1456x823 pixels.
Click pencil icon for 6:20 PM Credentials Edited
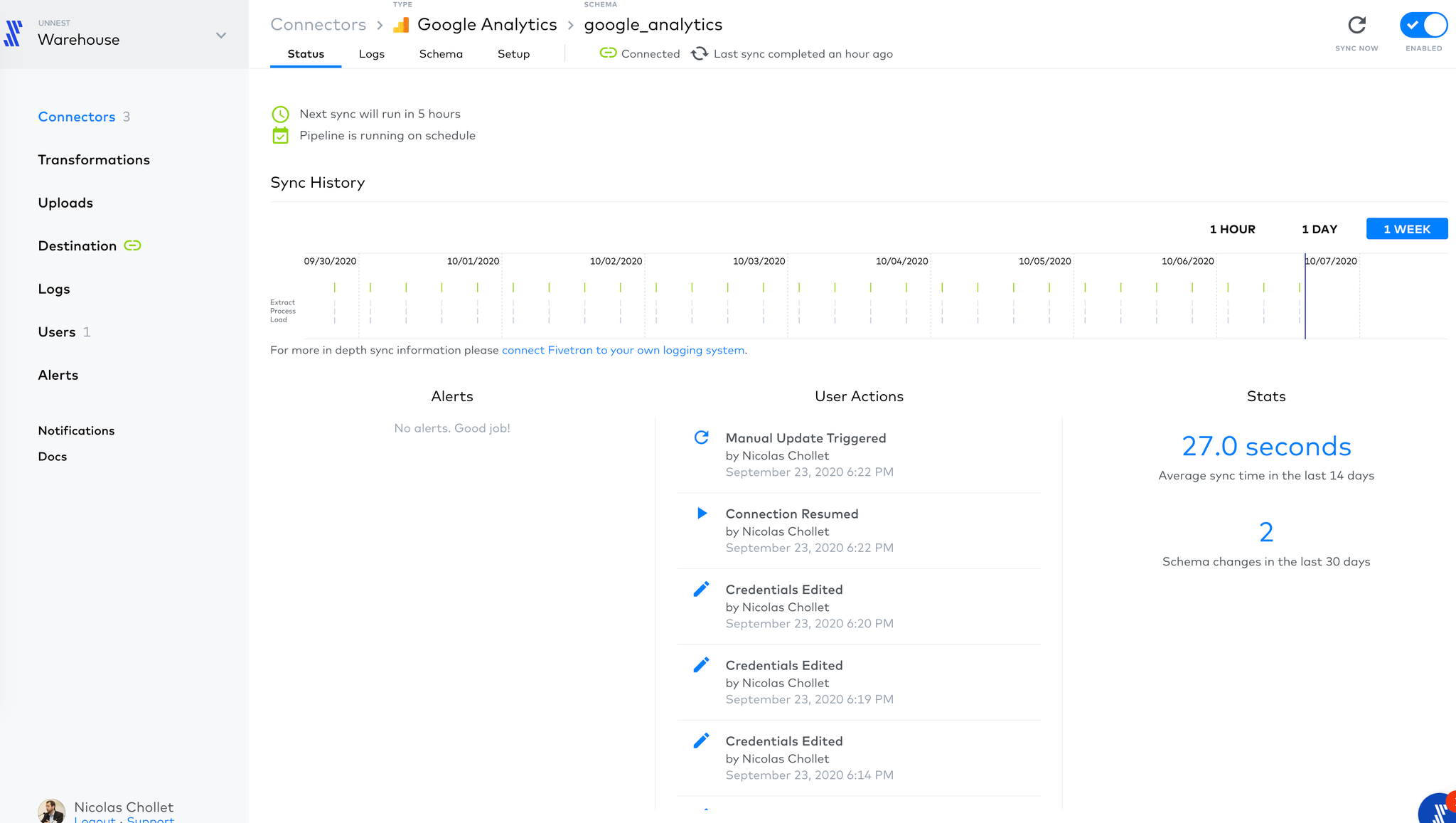[x=701, y=589]
